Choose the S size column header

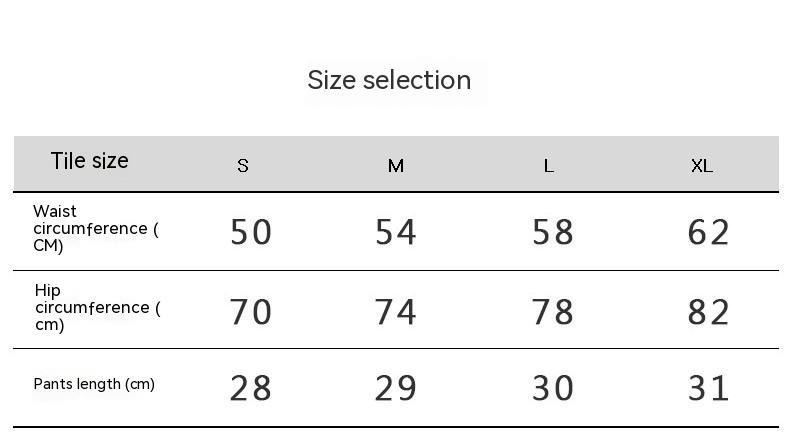tap(243, 166)
